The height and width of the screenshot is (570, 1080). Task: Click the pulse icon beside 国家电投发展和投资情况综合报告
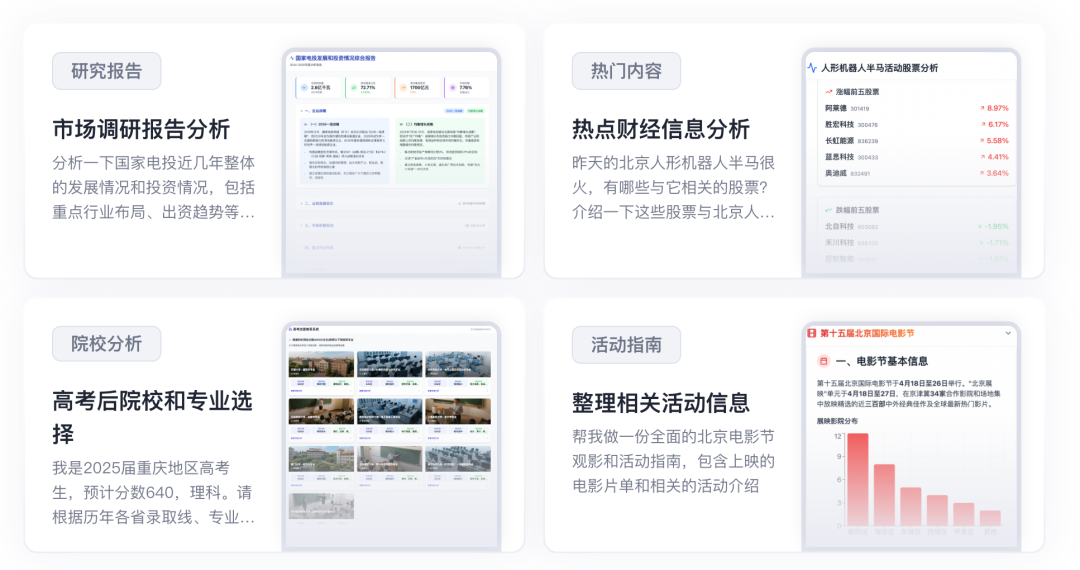pos(292,59)
